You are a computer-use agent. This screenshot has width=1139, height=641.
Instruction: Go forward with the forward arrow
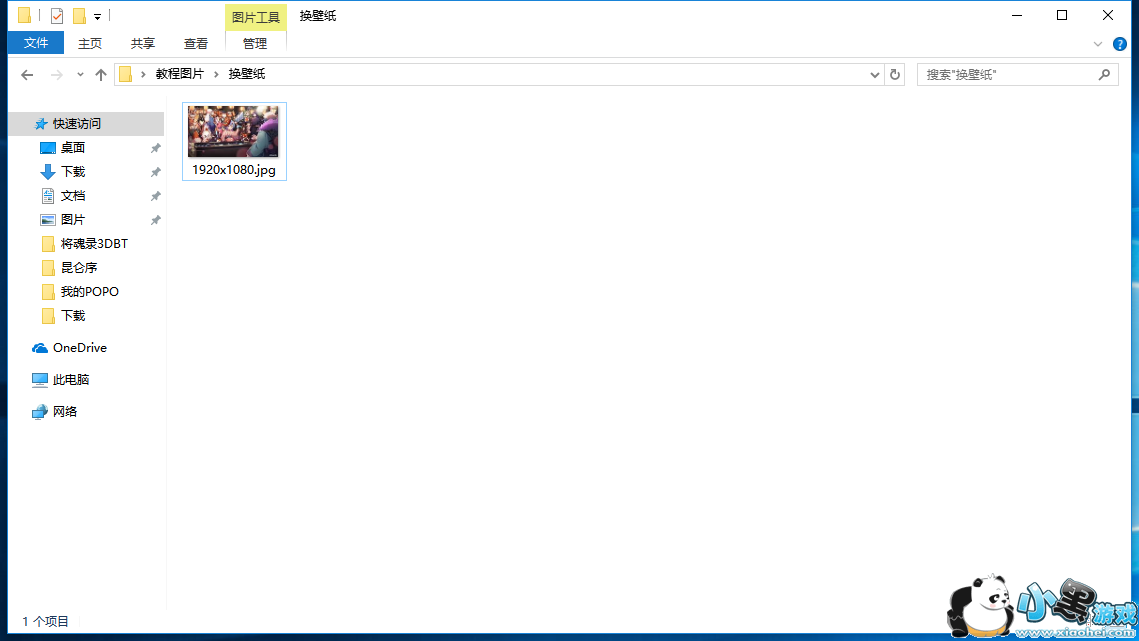[x=57, y=74]
